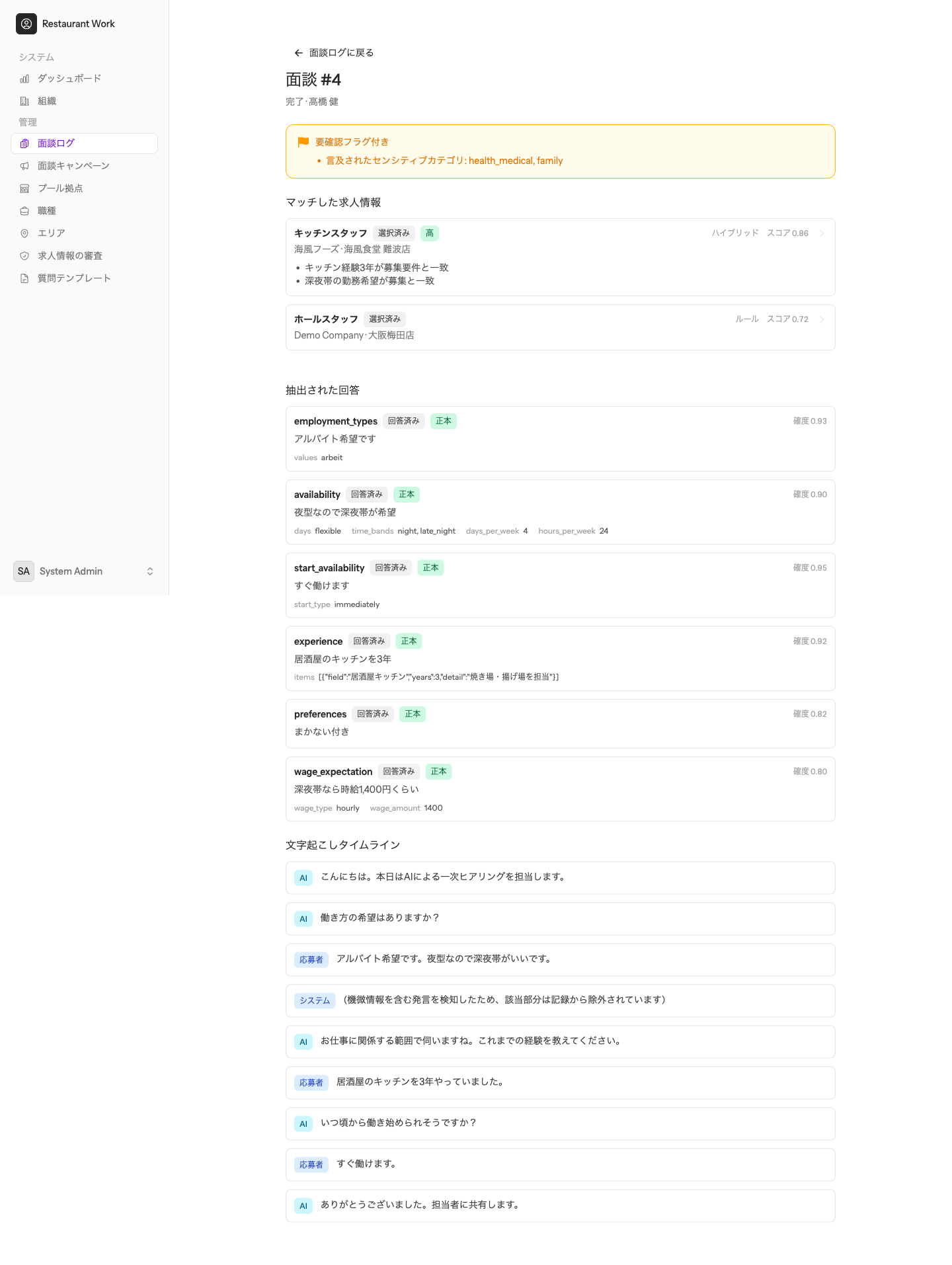Open 職種 menu item
The image size is (952, 1265).
click(84, 211)
